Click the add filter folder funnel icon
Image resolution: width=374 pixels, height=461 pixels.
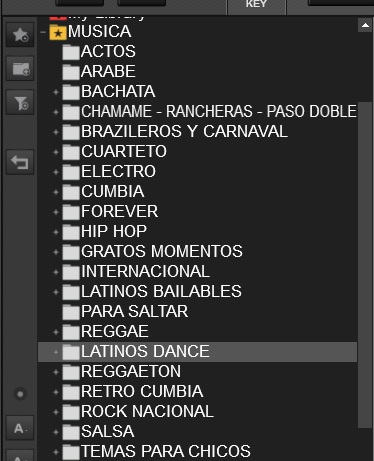point(20,102)
